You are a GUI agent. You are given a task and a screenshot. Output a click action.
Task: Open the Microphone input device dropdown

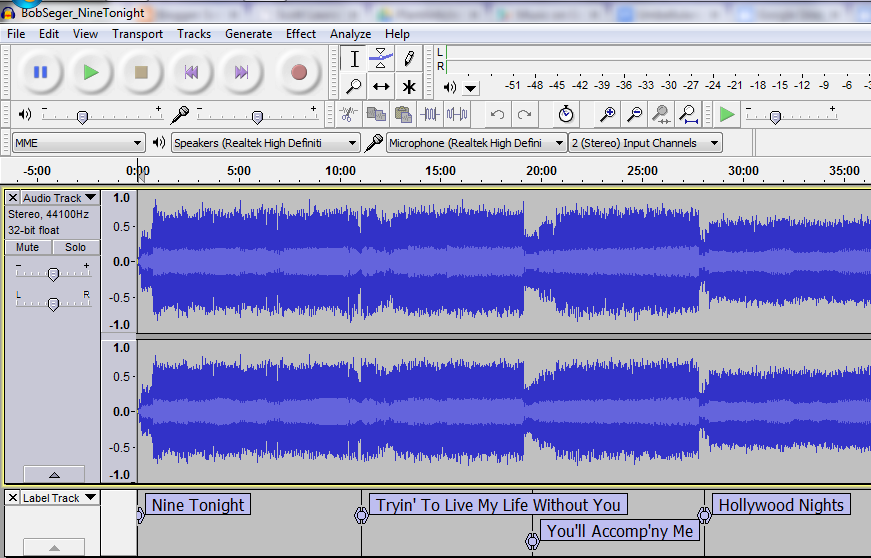pos(477,143)
